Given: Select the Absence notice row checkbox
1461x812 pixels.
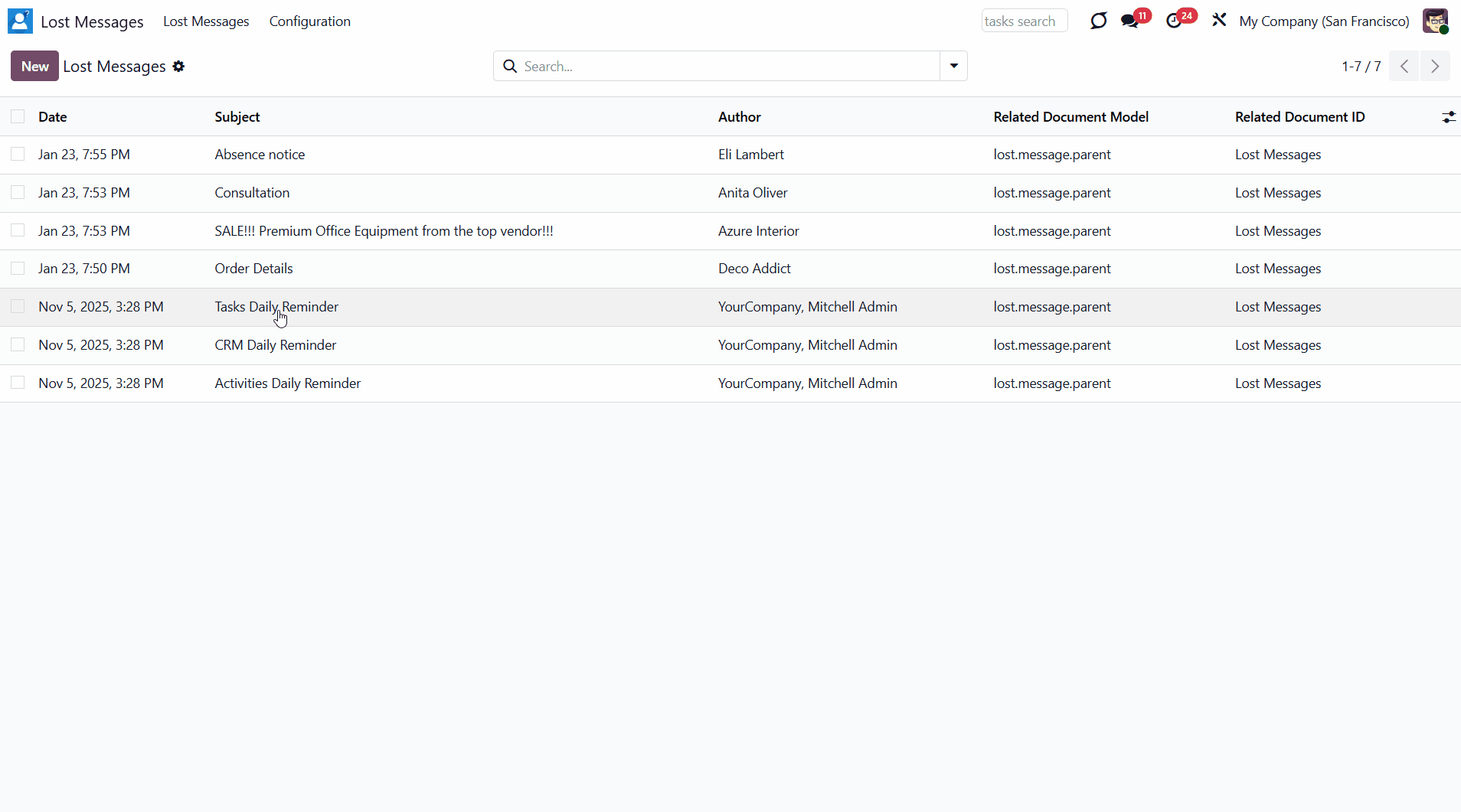Looking at the screenshot, I should (18, 155).
